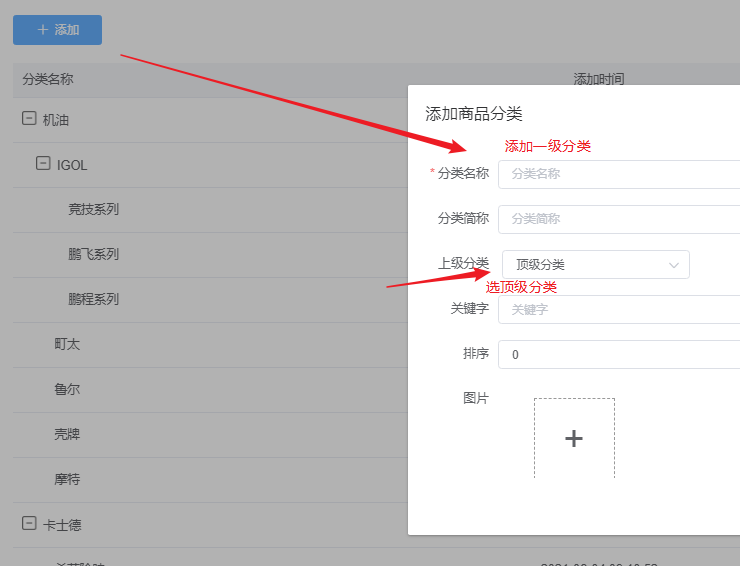Select 鹏飞系列 in the category tree
This screenshot has width=740, height=566.
pos(93,254)
